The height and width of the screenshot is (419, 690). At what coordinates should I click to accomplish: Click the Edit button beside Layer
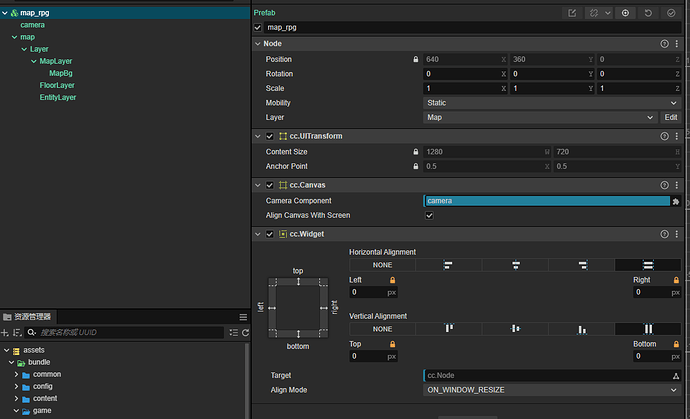[x=670, y=117]
